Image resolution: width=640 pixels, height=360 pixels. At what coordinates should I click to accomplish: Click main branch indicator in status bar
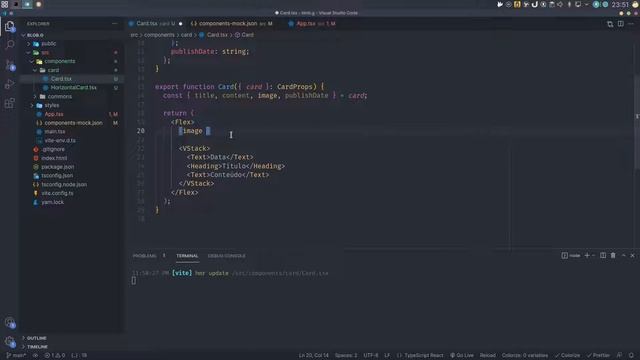click(x=16, y=356)
